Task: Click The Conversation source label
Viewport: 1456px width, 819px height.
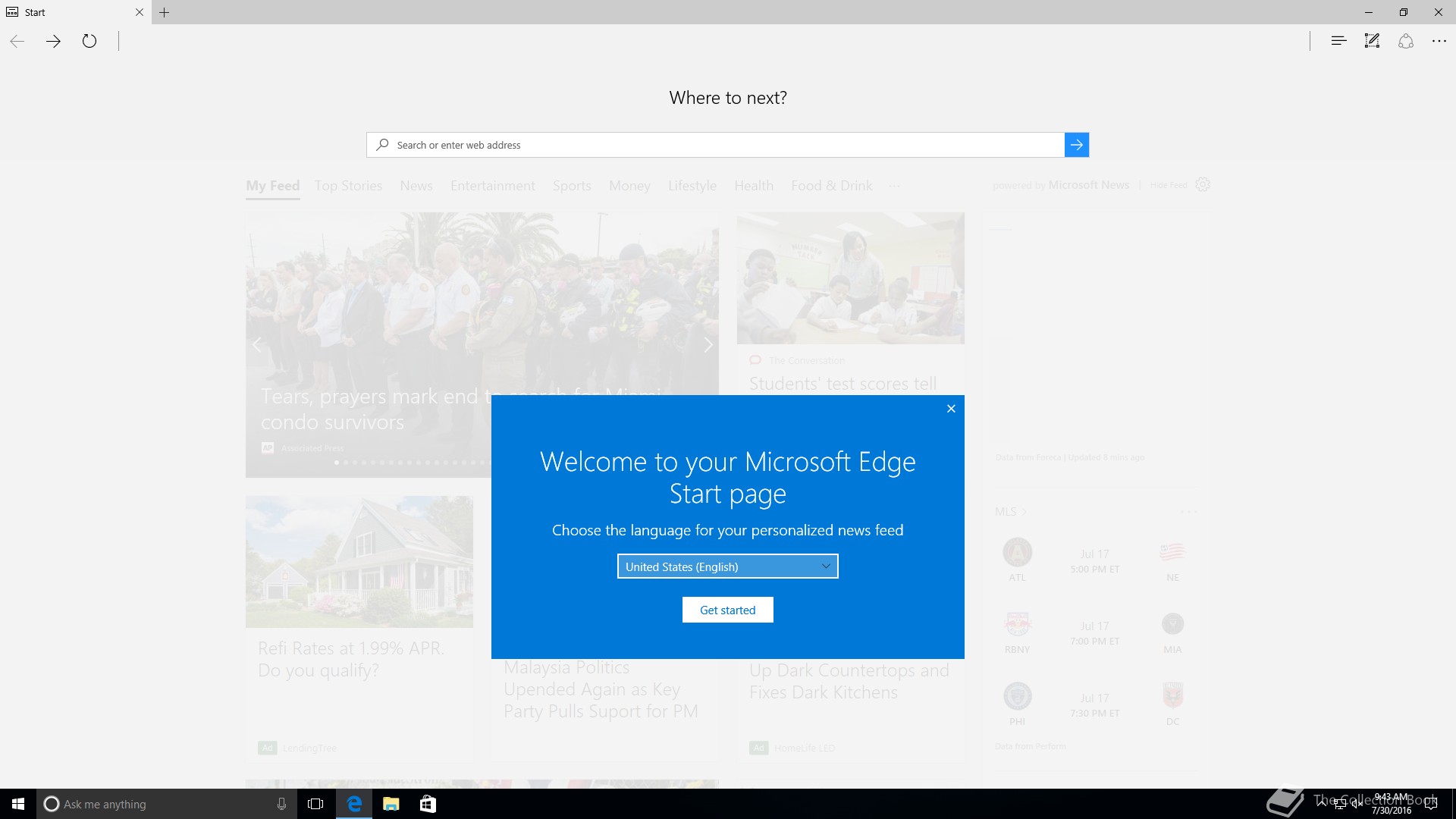Action: click(x=807, y=360)
